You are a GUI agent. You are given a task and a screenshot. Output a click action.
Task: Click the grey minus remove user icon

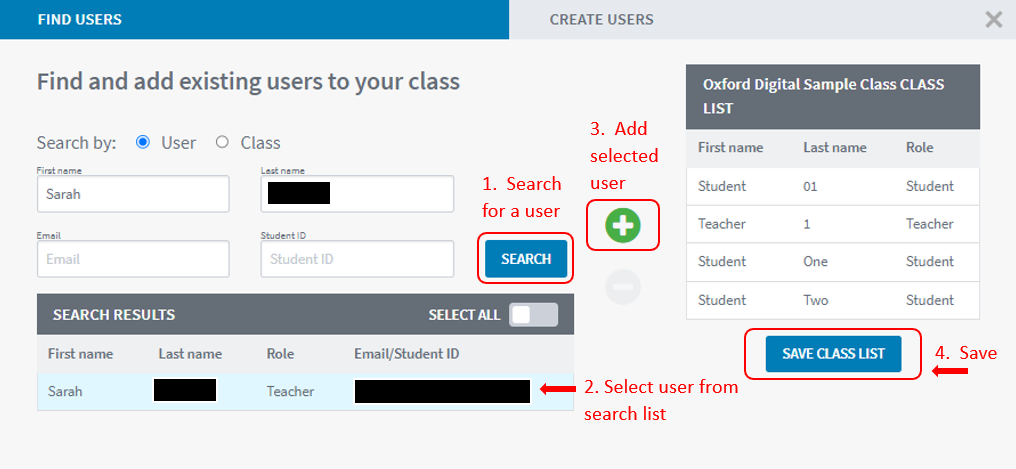coord(623,287)
